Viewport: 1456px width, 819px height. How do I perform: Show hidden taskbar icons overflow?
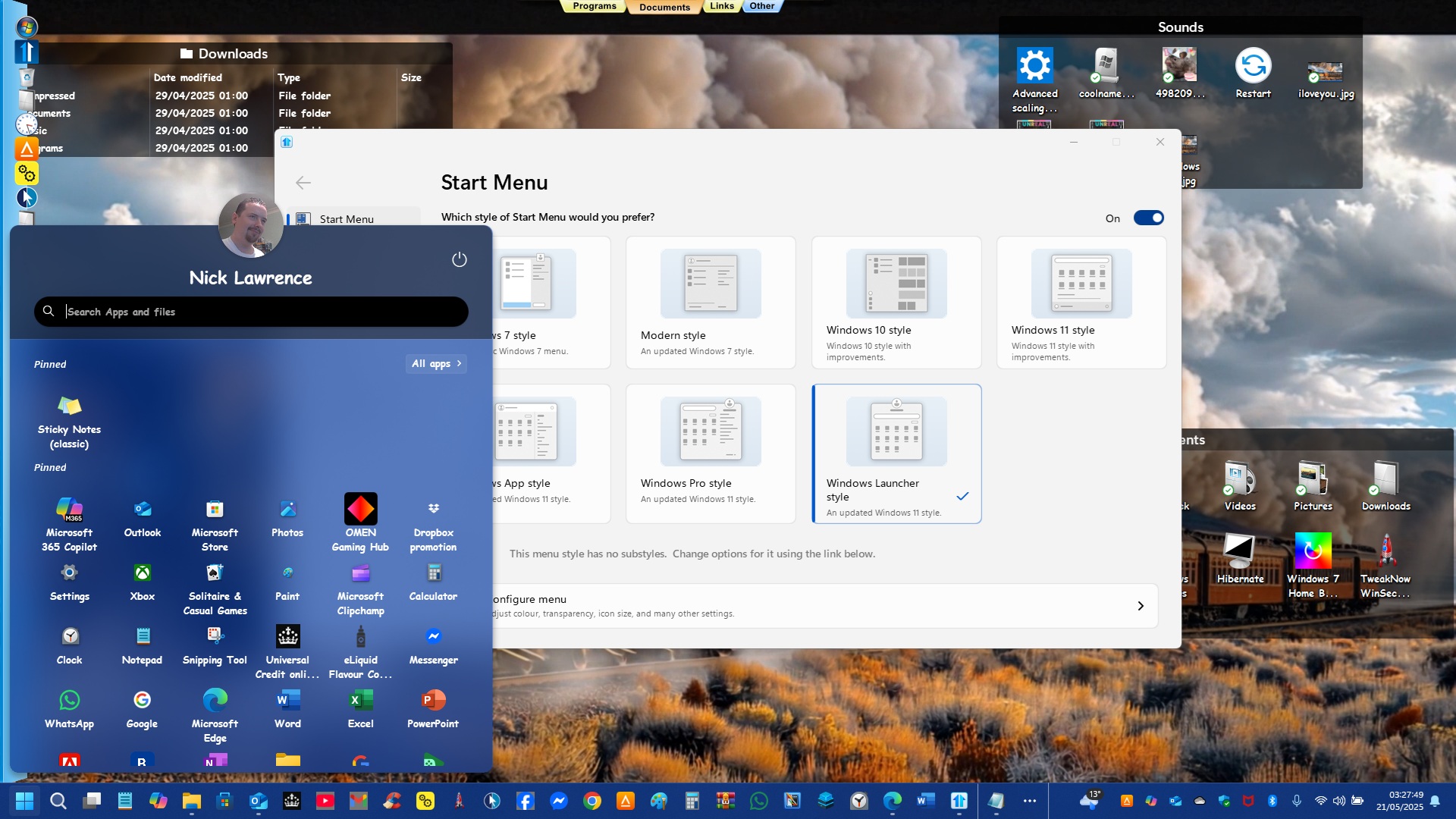[x=1029, y=801]
